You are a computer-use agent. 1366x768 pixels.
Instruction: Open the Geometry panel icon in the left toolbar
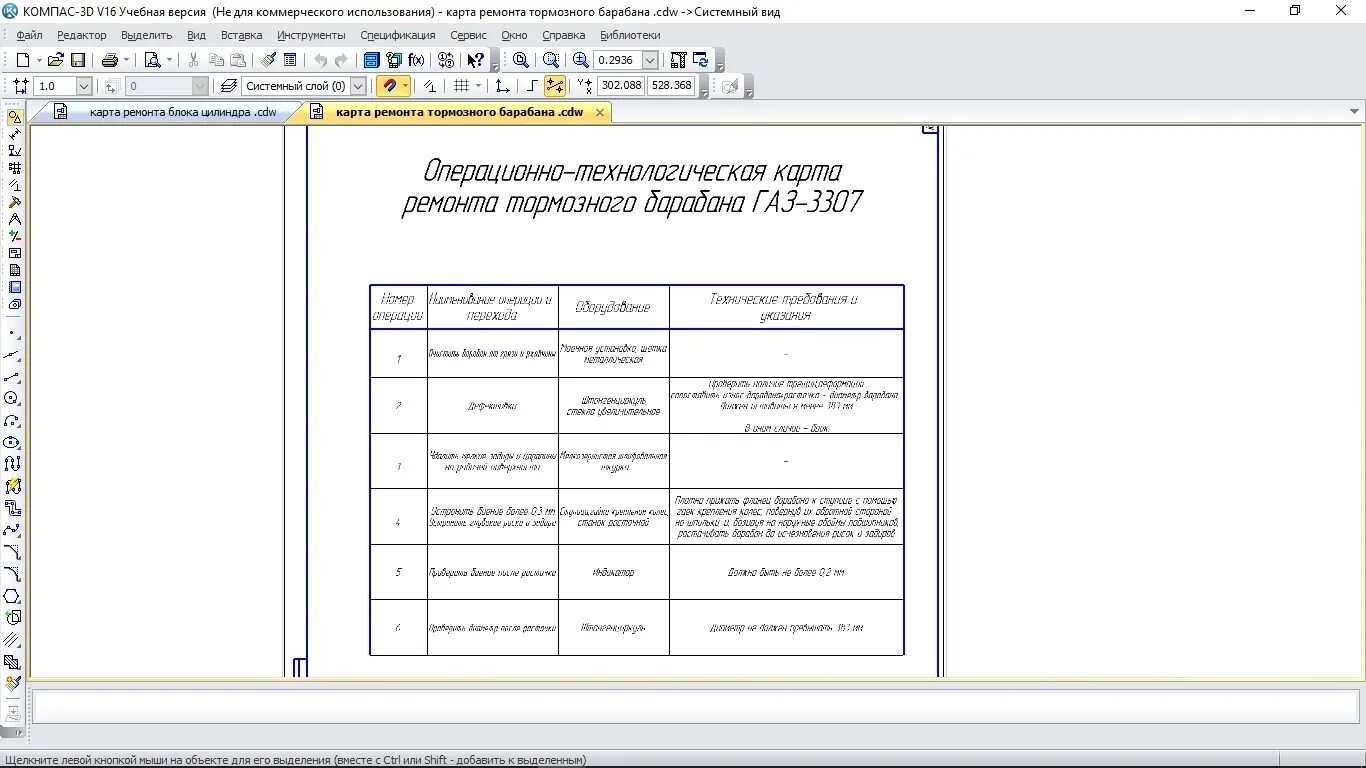click(14, 117)
